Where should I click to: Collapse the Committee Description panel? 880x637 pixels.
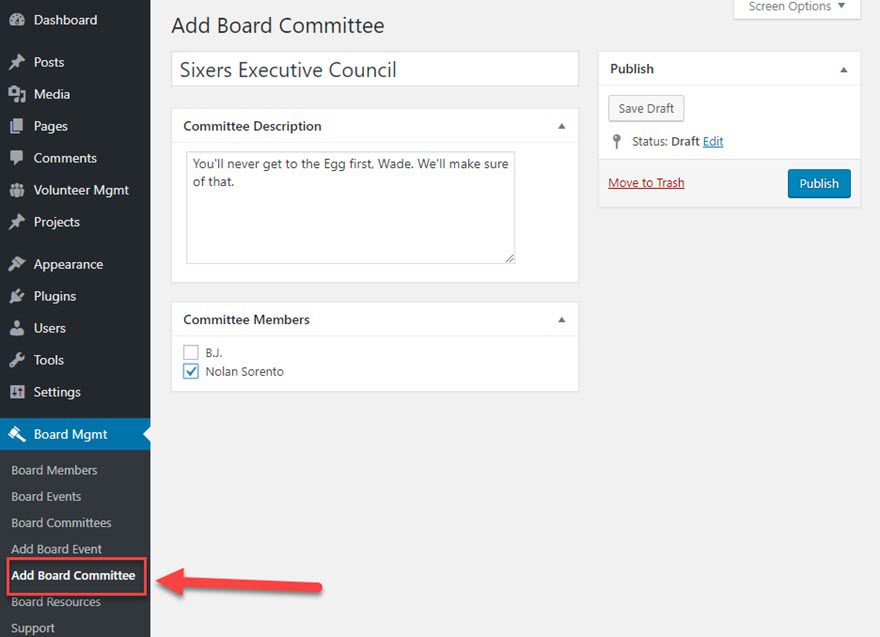point(563,125)
